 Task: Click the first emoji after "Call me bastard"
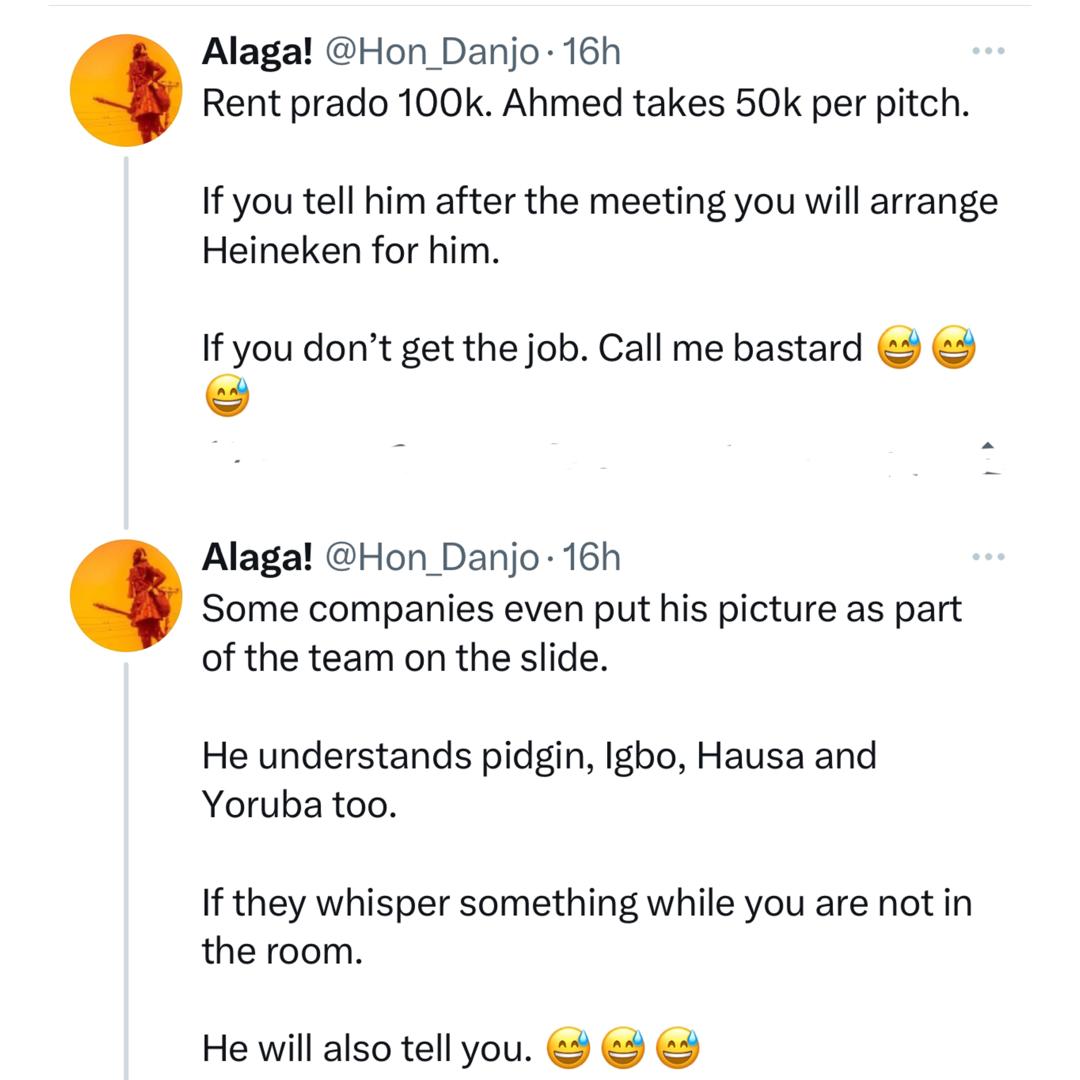point(898,350)
